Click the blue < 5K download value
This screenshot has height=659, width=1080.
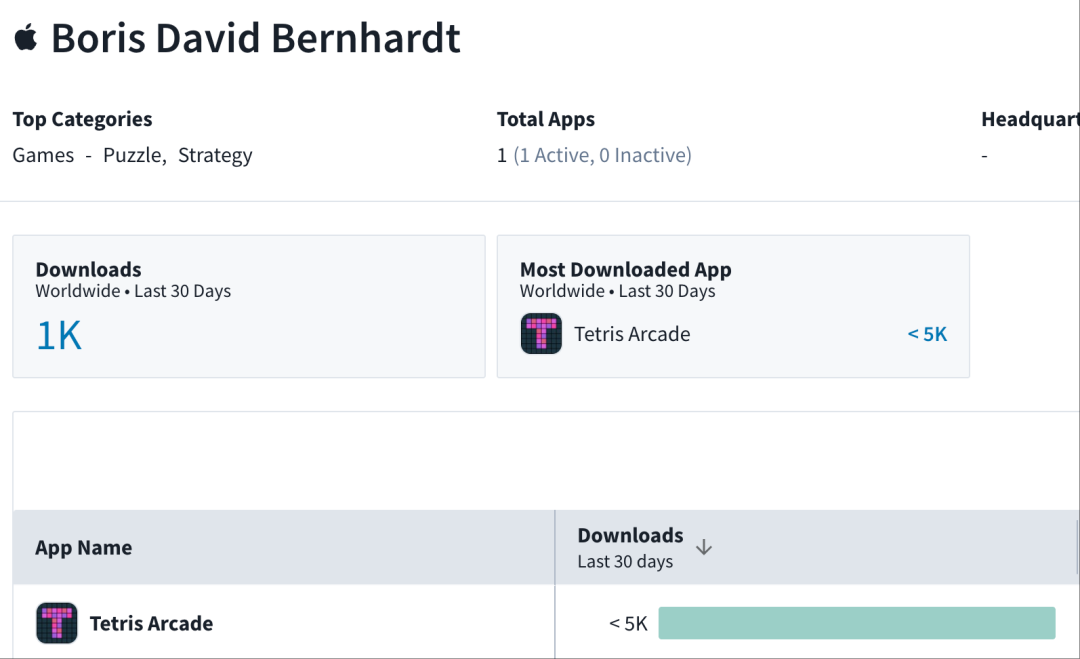pos(927,334)
